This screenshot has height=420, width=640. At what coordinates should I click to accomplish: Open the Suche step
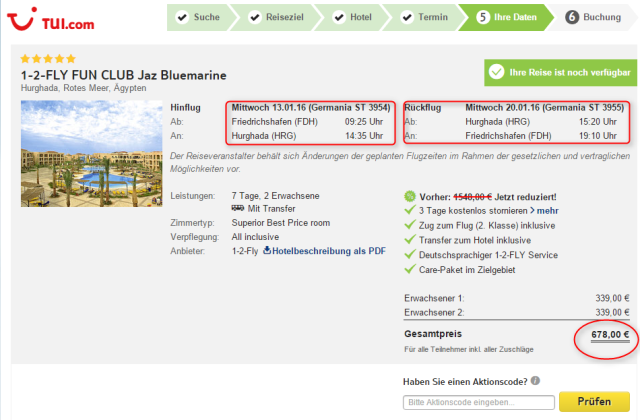click(201, 17)
